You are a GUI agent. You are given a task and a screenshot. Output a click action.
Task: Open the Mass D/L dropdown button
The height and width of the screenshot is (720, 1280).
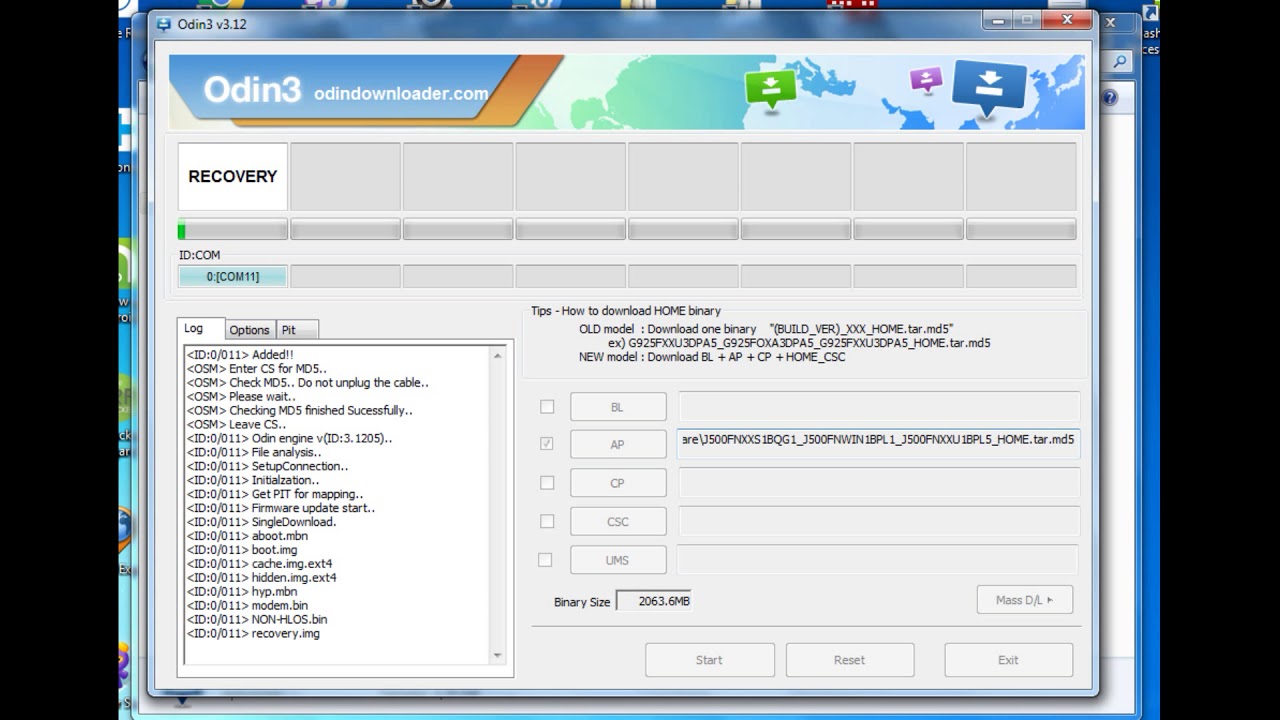[x=1024, y=600]
